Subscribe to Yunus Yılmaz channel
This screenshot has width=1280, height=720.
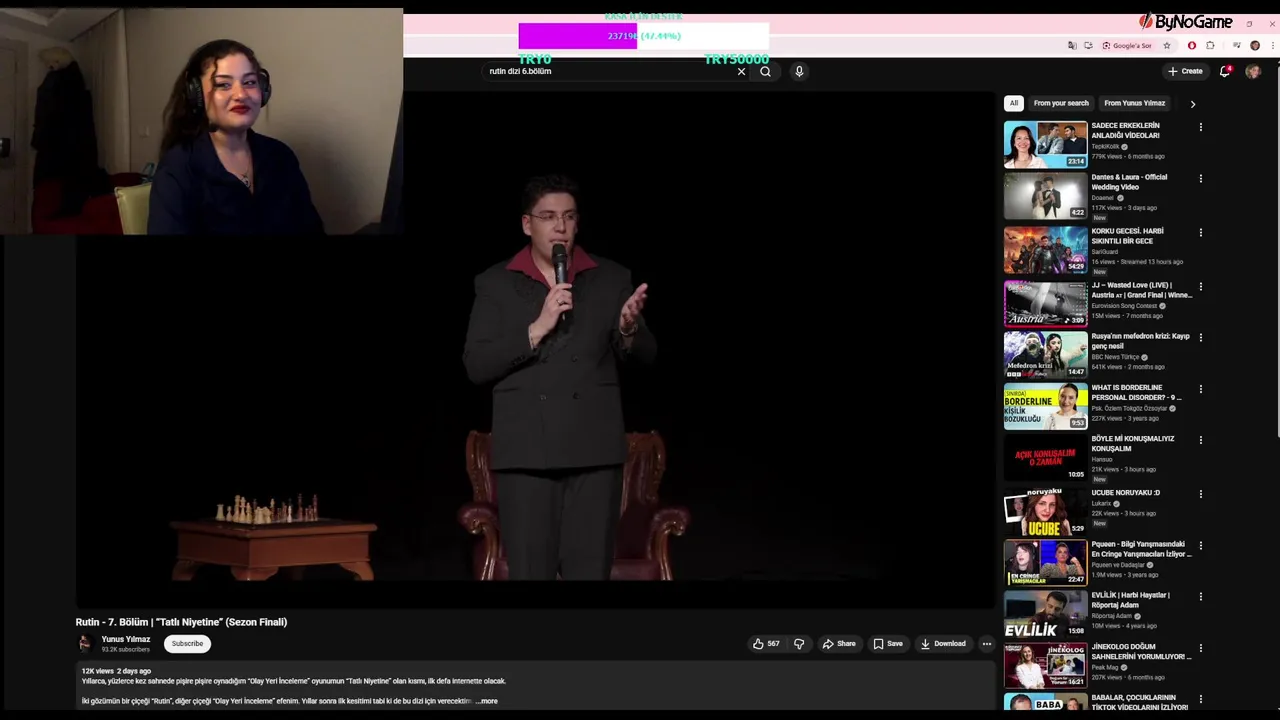pyautogui.click(x=187, y=644)
